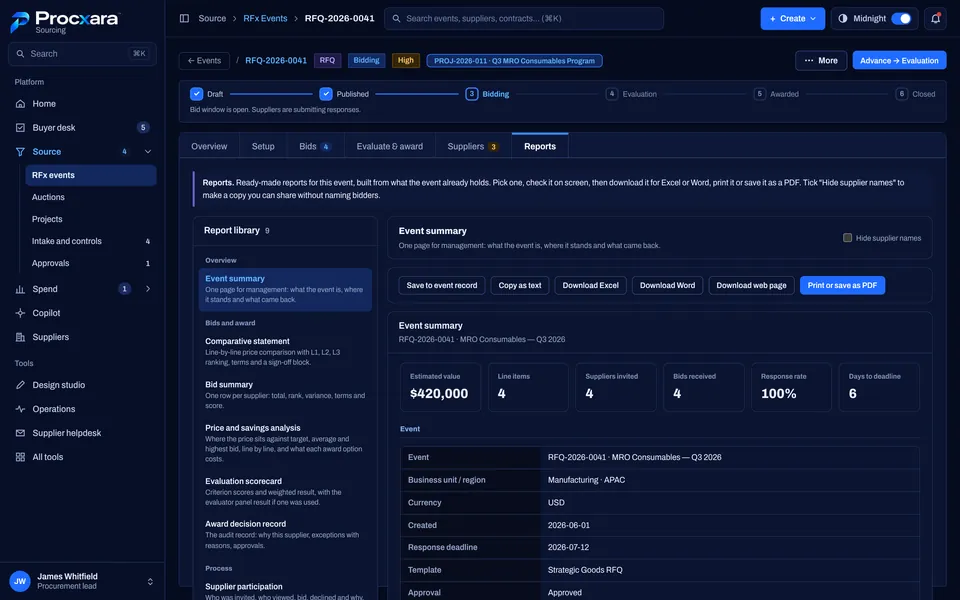Screen dimensions: 960x600
Task: Click the Operations pulse icon
Action: pos(20,409)
